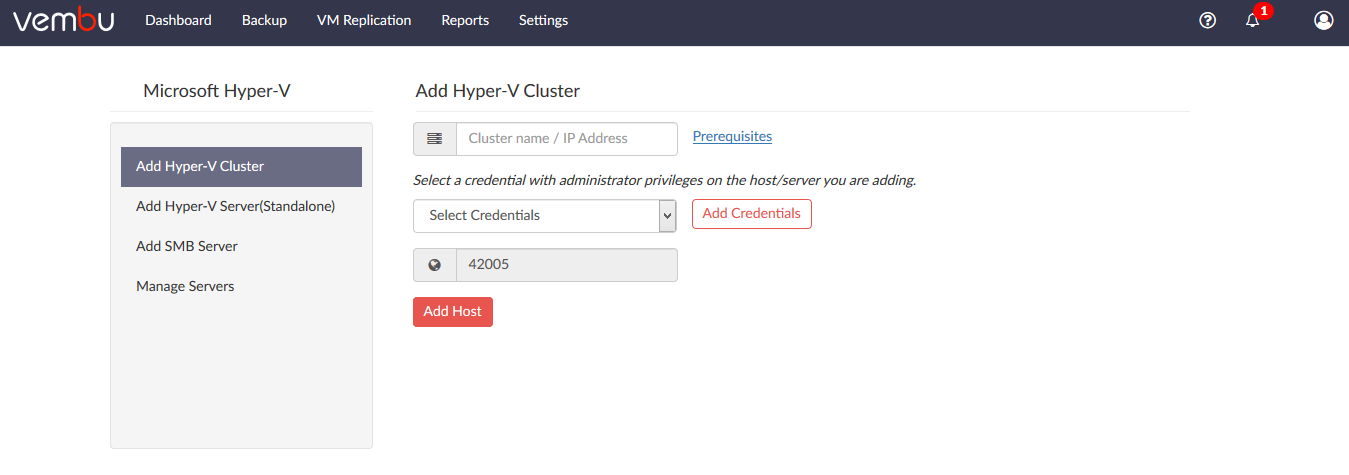Focus the Cluster name / IP Address field

[x=566, y=139]
